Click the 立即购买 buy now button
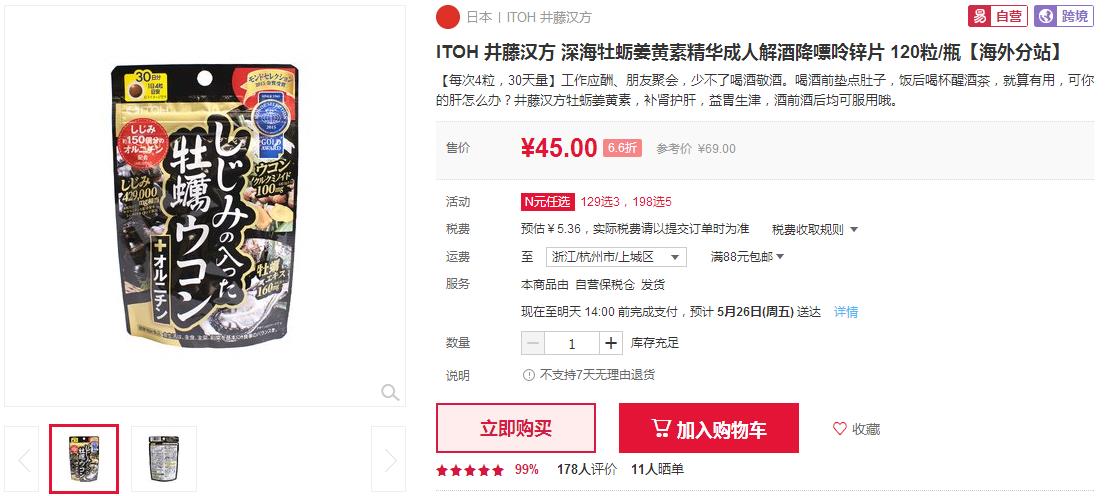Image resolution: width=1109 pixels, height=496 pixels. click(516, 428)
